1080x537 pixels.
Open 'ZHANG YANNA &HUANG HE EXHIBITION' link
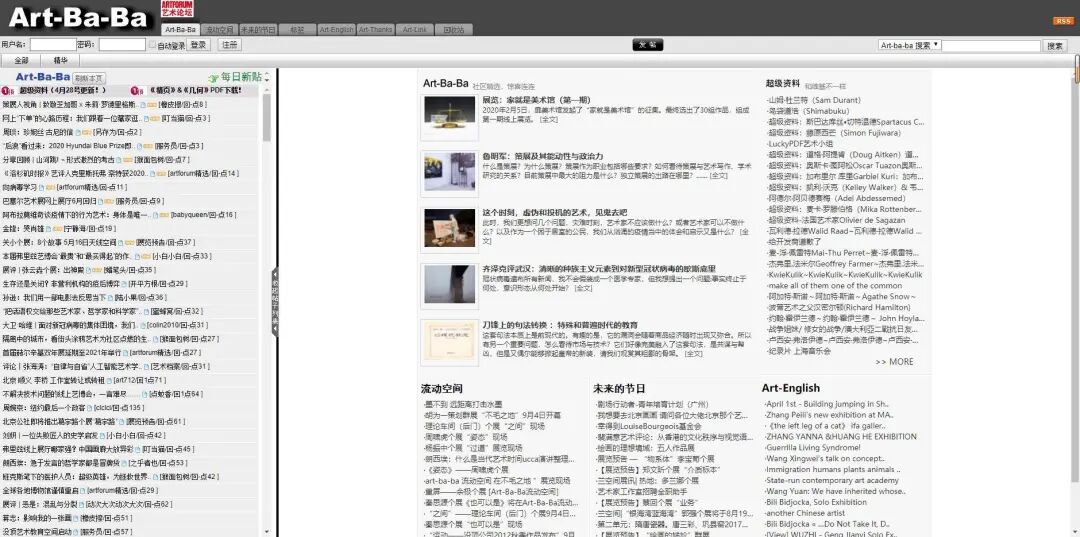[841, 436]
